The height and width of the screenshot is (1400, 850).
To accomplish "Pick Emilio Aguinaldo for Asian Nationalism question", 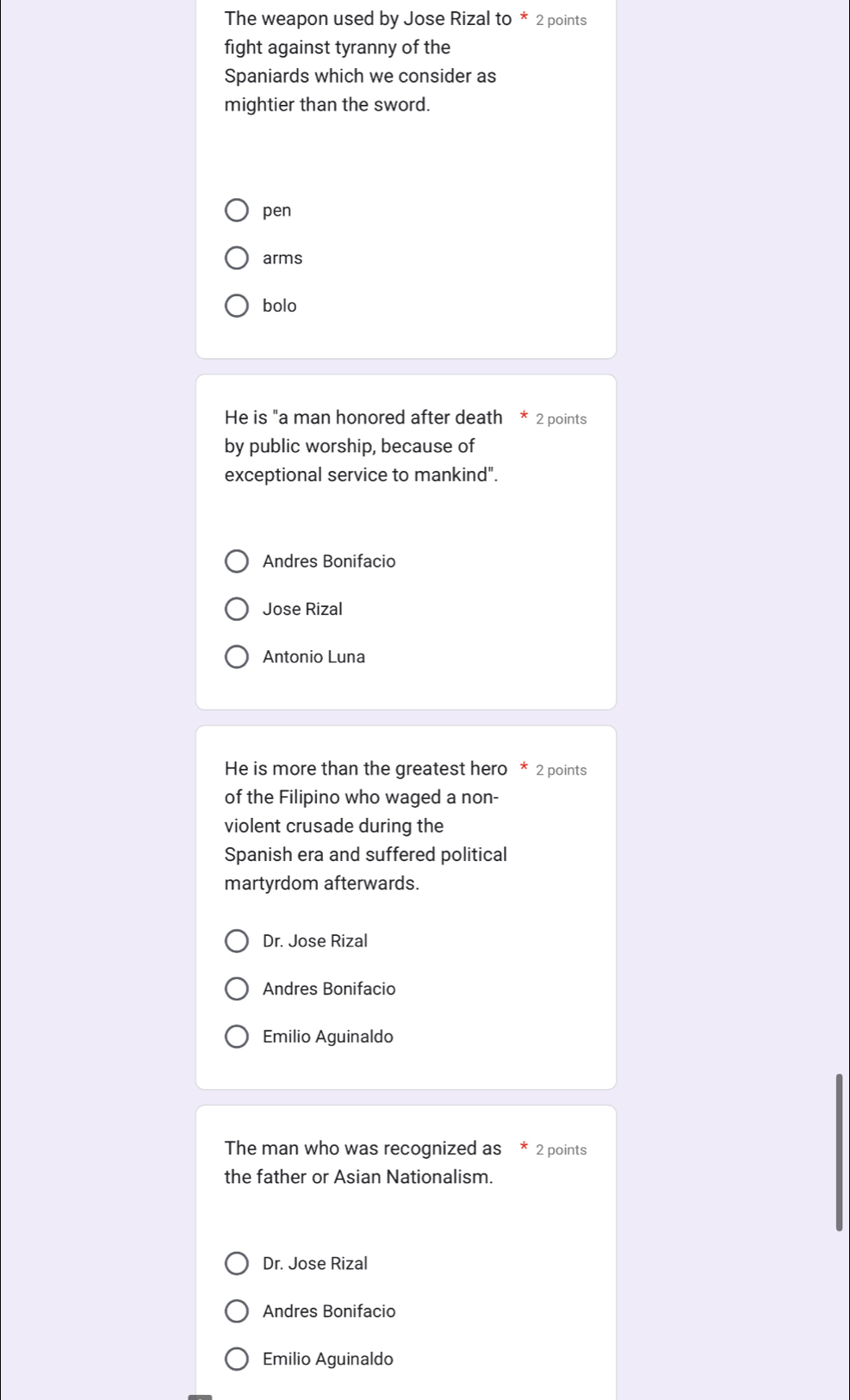I will click(237, 1360).
